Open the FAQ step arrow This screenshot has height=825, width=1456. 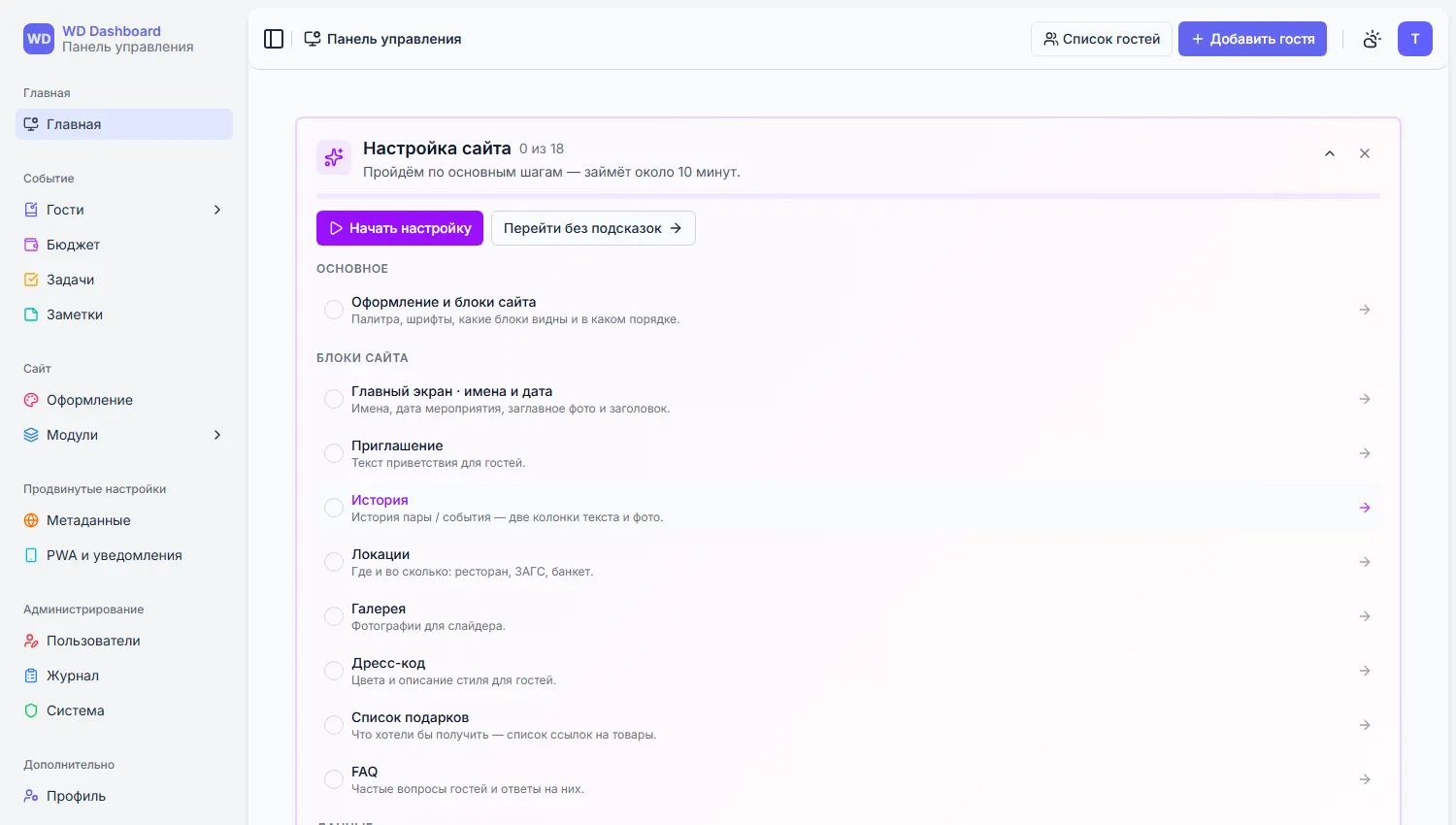[x=1365, y=779]
